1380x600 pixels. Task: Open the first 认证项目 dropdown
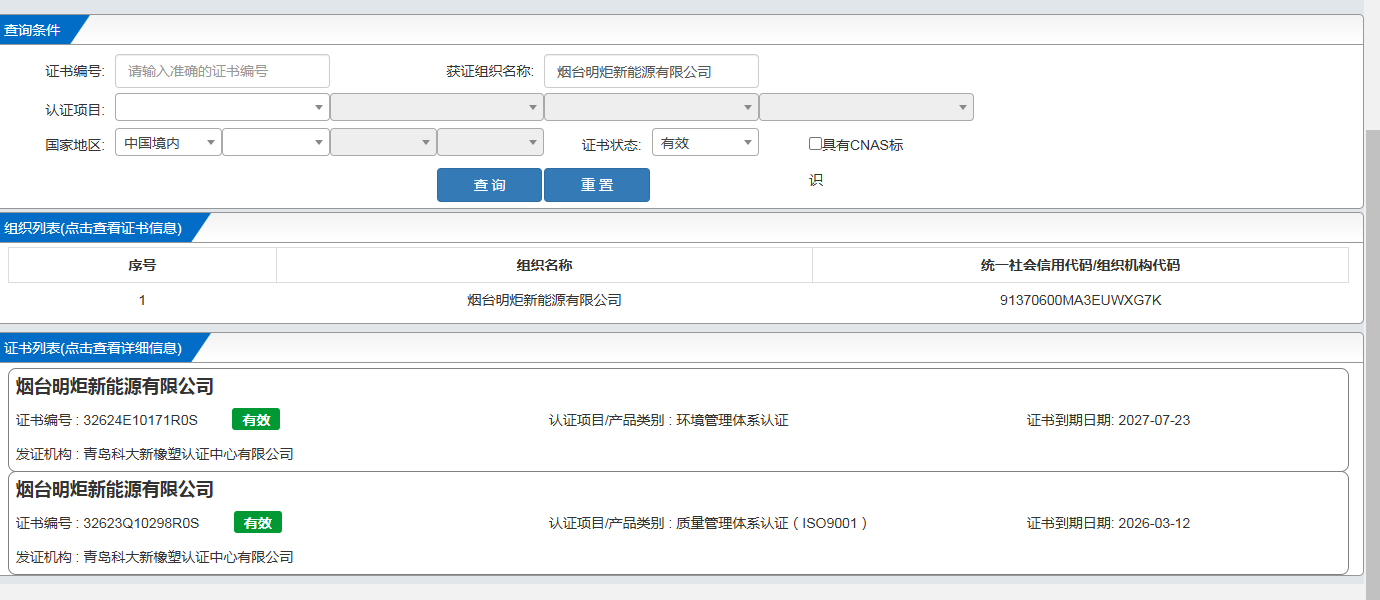coord(222,107)
